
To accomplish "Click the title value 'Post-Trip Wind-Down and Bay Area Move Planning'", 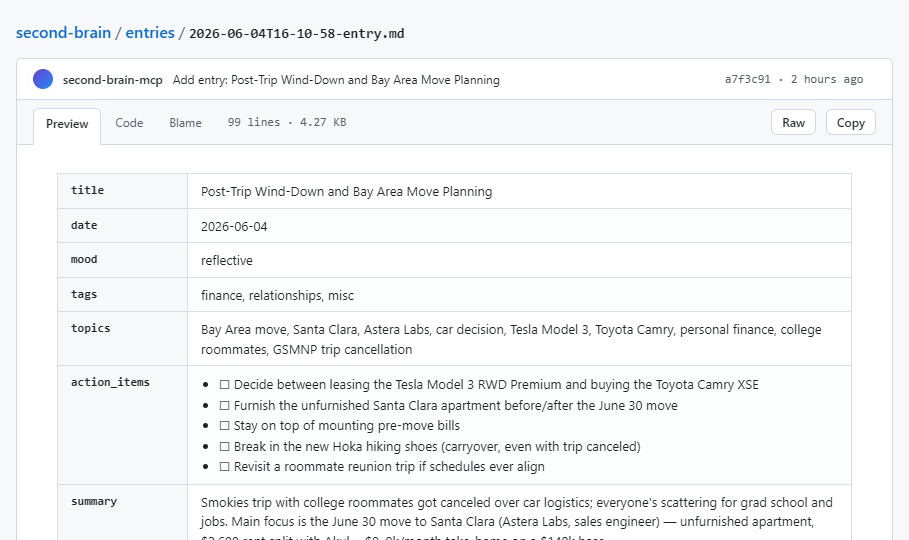I will [346, 191].
